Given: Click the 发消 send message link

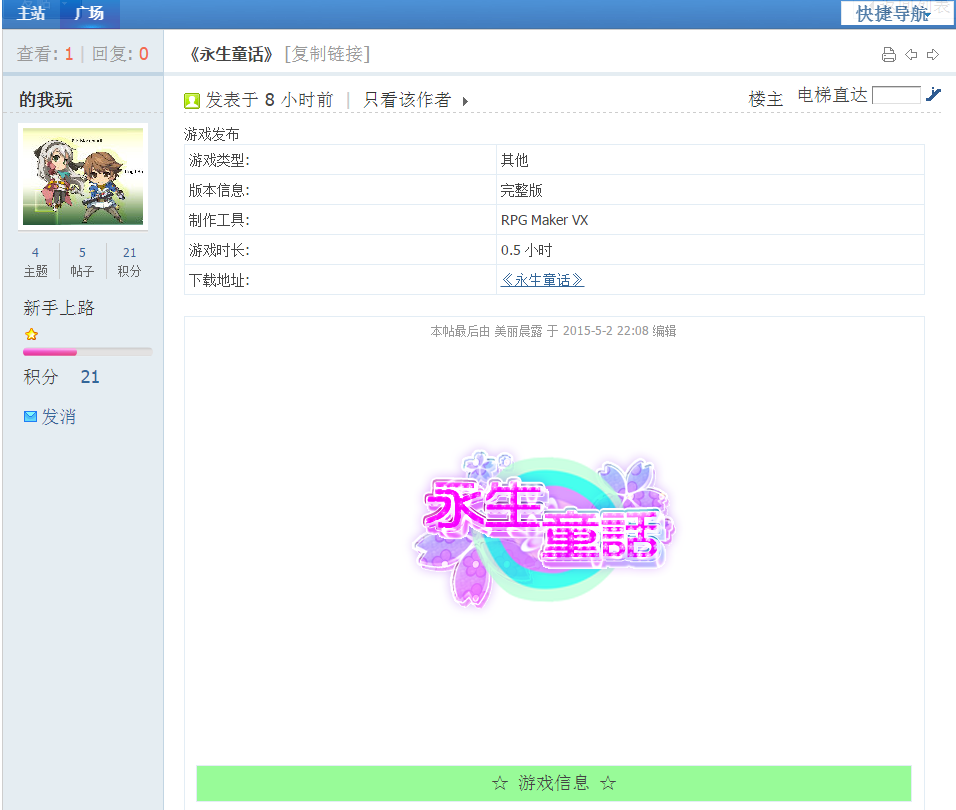Looking at the screenshot, I should point(59,417).
